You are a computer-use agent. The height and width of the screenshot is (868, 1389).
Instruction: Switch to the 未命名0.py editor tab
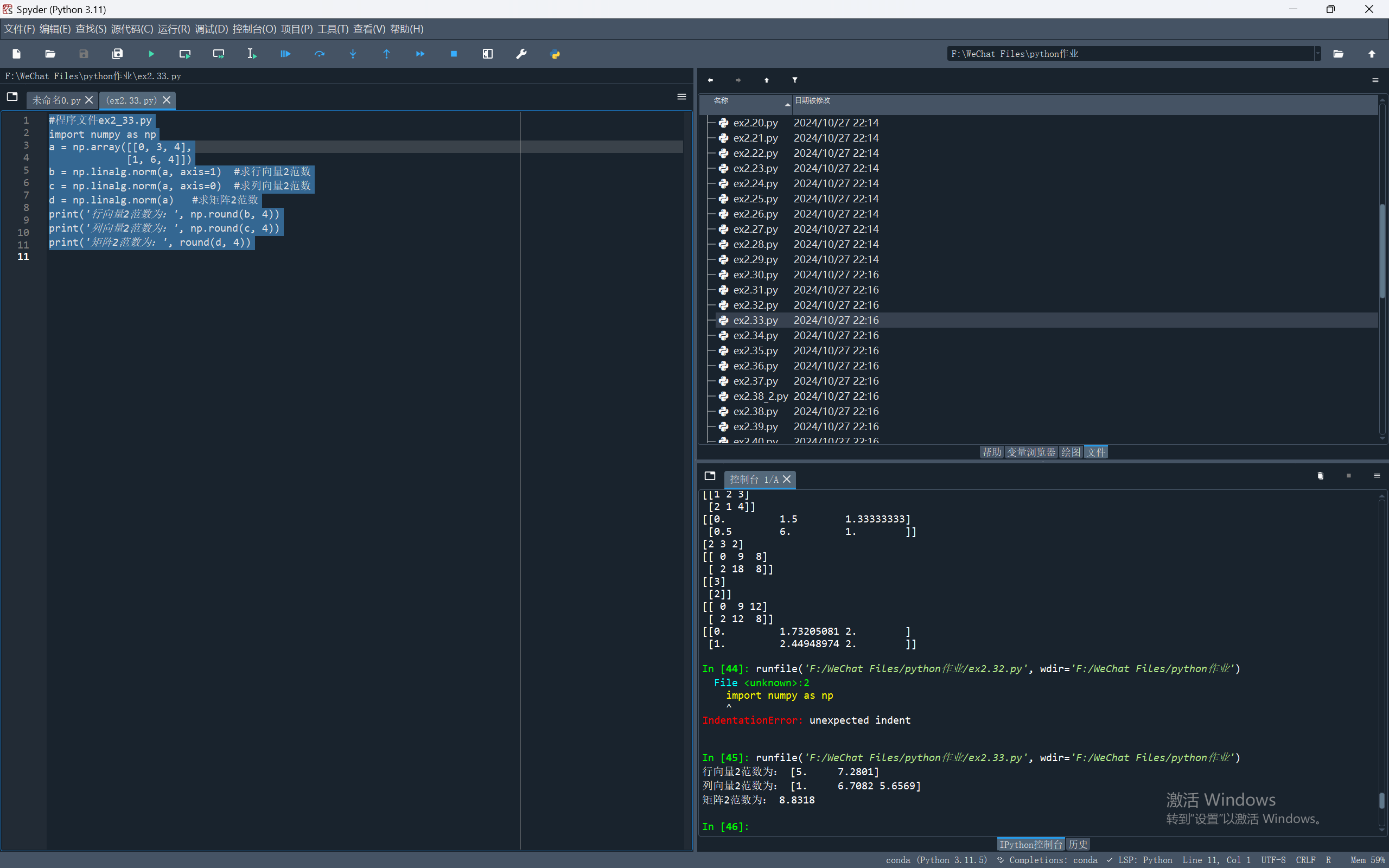coord(56,100)
